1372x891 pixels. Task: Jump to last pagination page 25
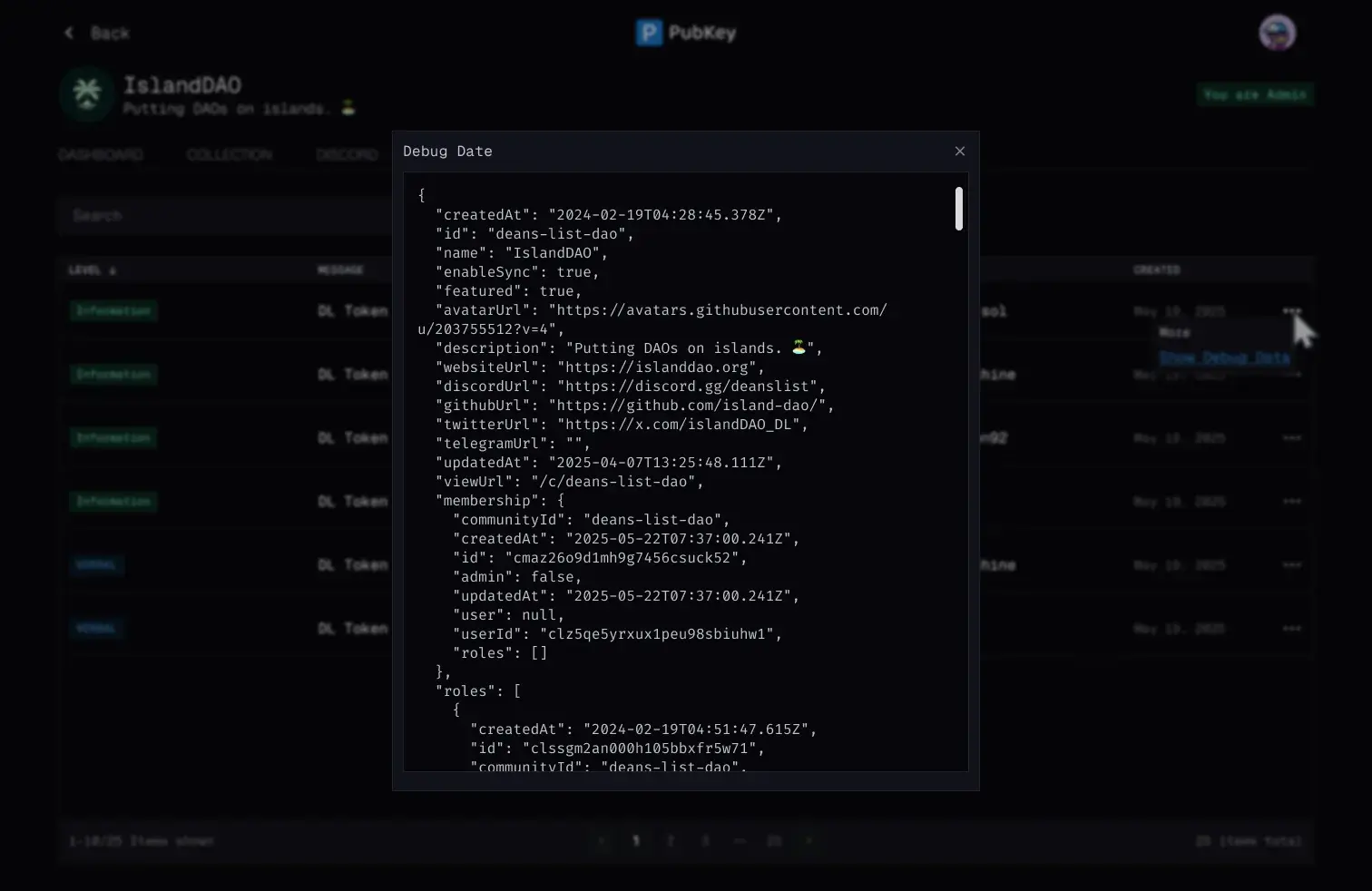tap(774, 841)
